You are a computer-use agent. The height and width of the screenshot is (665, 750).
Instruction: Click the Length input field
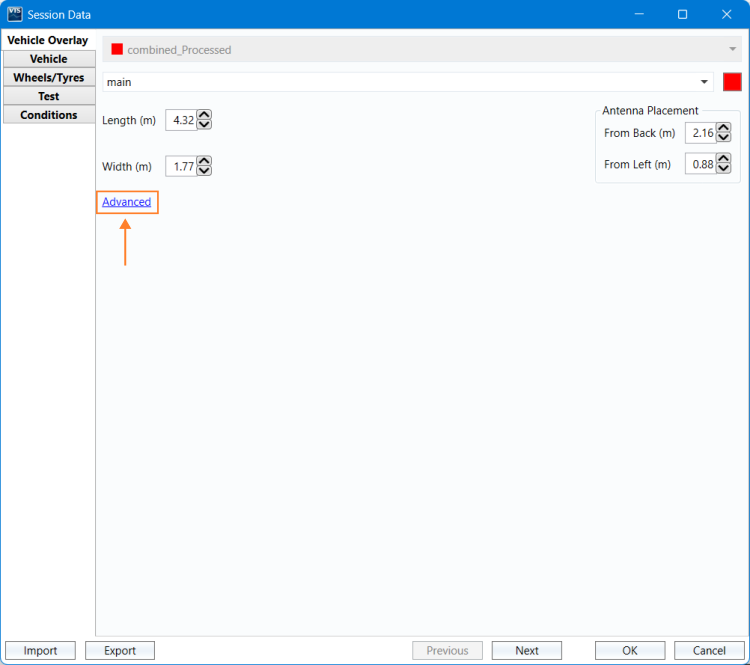tap(181, 120)
